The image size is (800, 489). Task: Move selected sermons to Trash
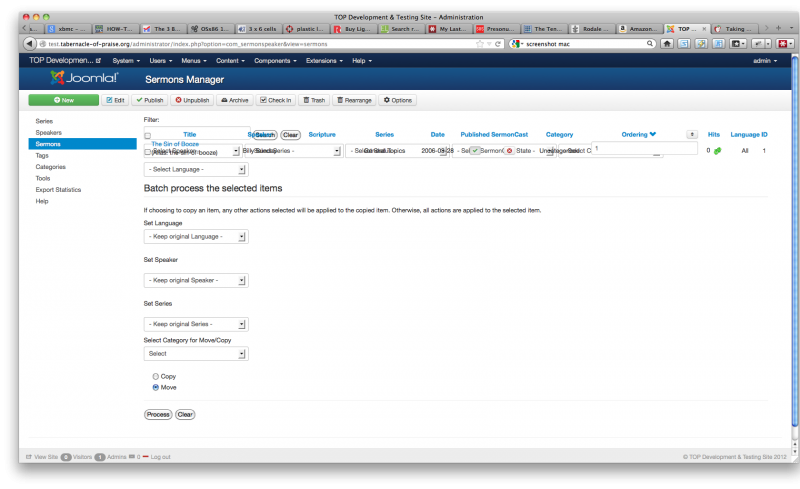[314, 100]
